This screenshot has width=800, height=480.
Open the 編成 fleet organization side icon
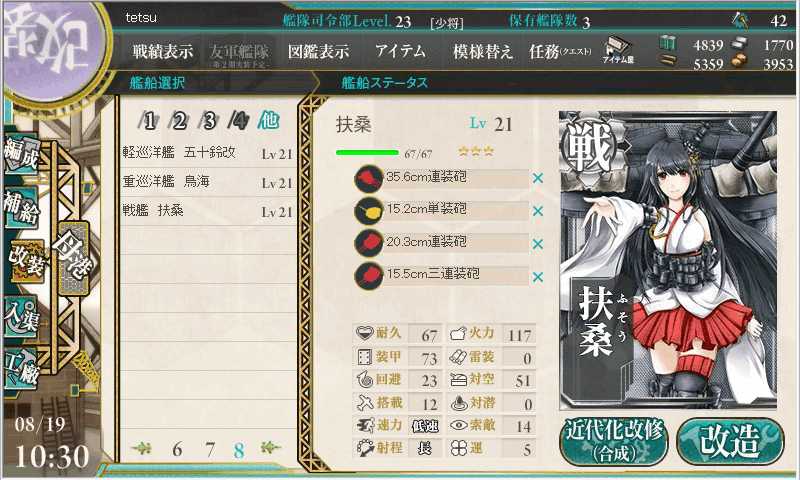(21, 154)
